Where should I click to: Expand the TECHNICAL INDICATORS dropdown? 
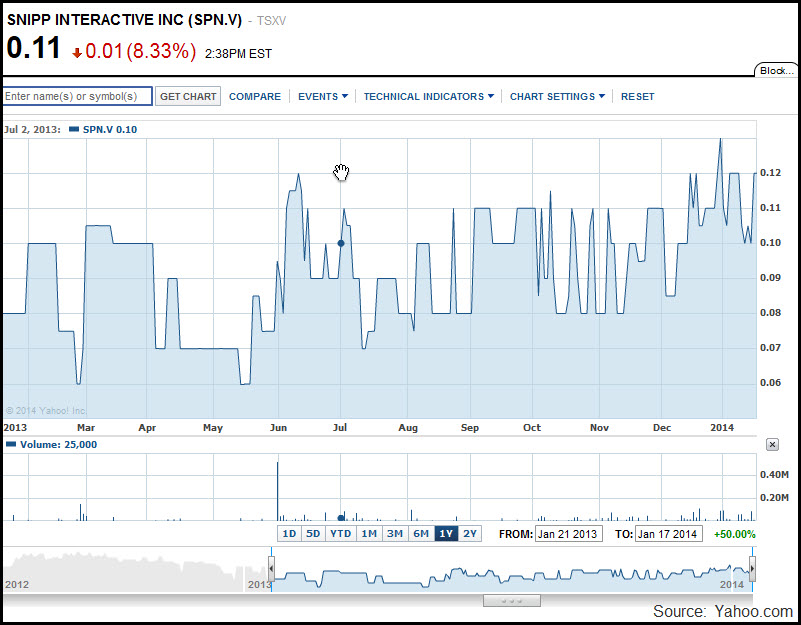429,97
